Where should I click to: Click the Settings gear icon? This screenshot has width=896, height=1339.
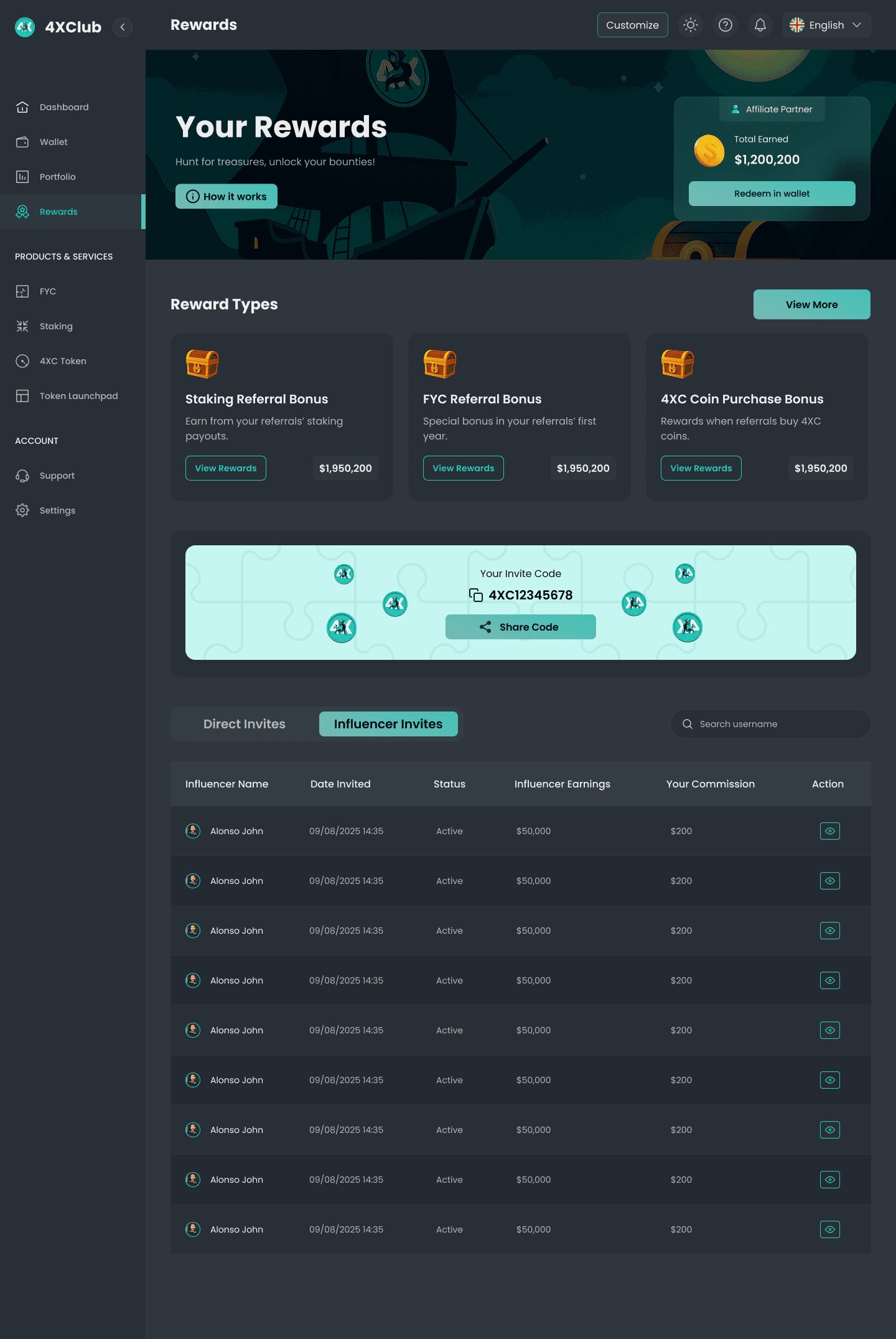pos(22,510)
